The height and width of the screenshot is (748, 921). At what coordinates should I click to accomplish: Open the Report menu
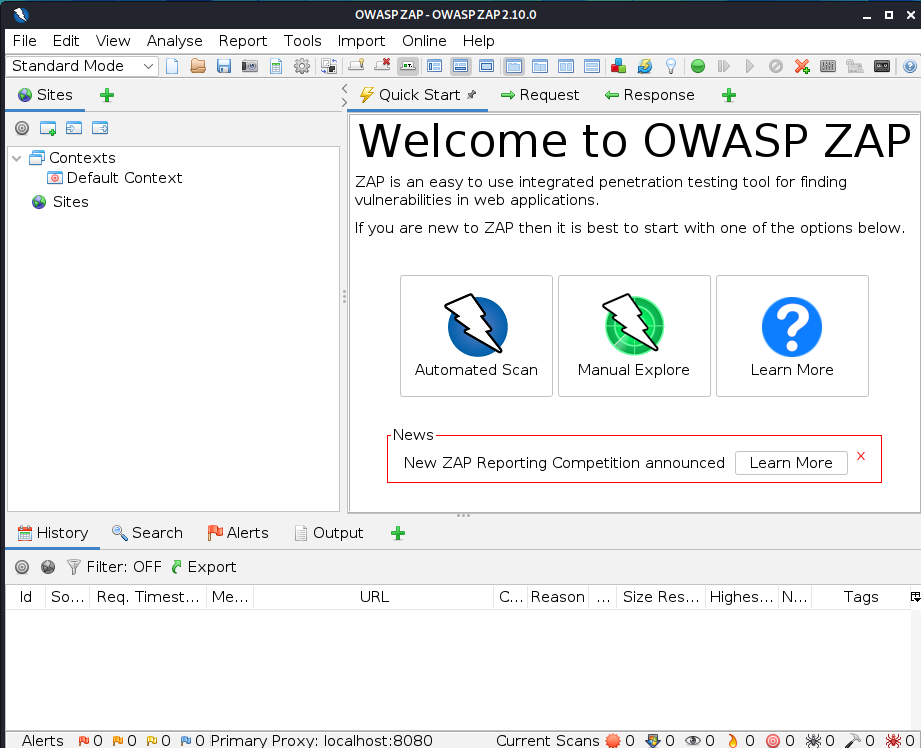point(243,41)
